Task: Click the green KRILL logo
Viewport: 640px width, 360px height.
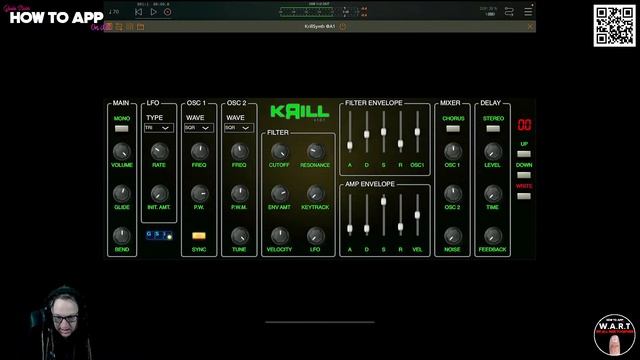Action: 300,111
